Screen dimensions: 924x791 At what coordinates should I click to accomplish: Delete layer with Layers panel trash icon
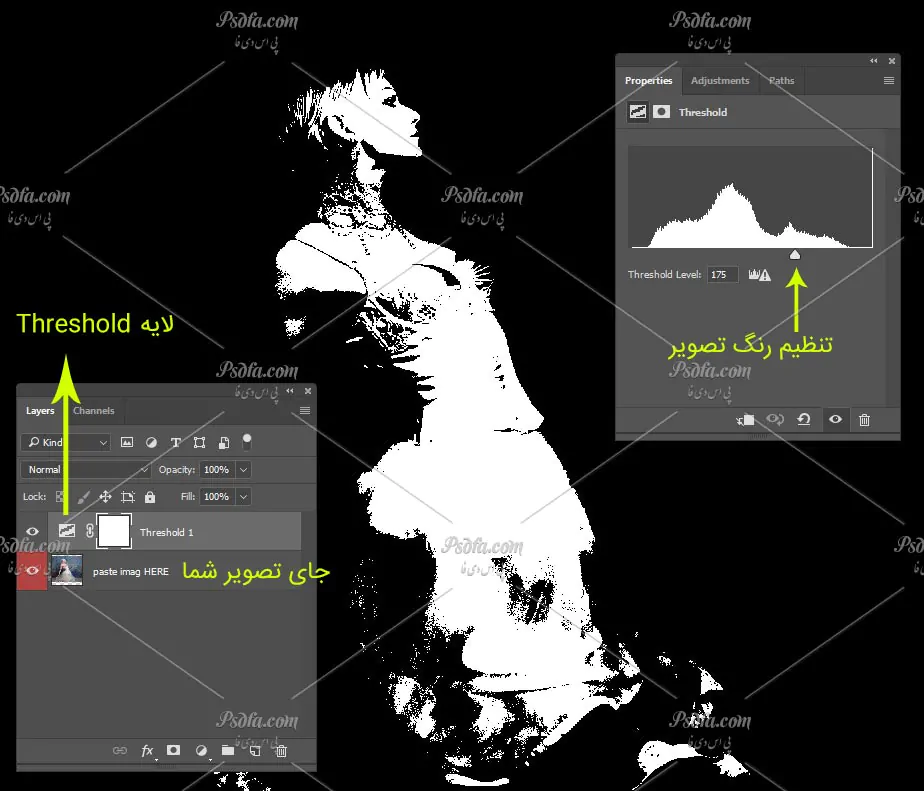(x=281, y=750)
